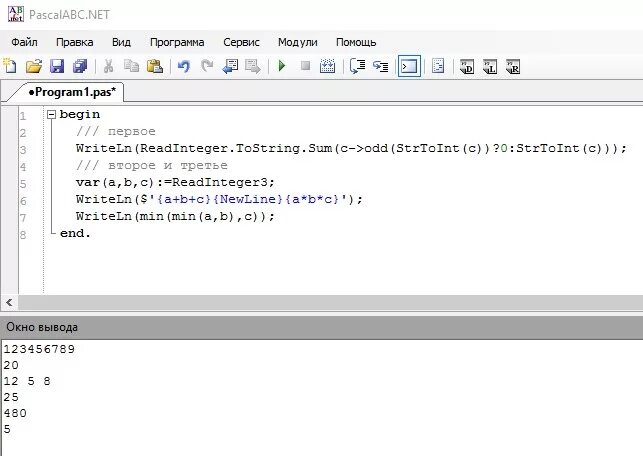This screenshot has height=456, width=643.
Task: Click the navigate forward icon
Action: [253, 66]
